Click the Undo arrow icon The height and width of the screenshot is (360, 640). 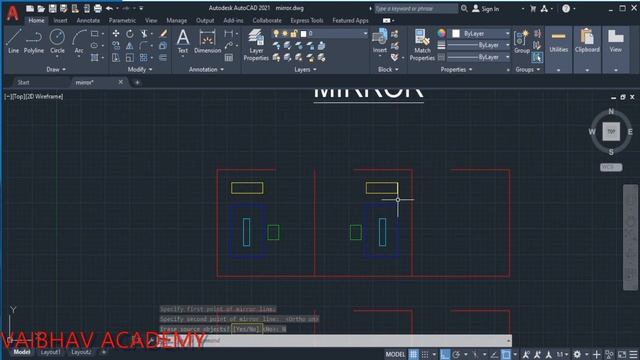tap(109, 8)
